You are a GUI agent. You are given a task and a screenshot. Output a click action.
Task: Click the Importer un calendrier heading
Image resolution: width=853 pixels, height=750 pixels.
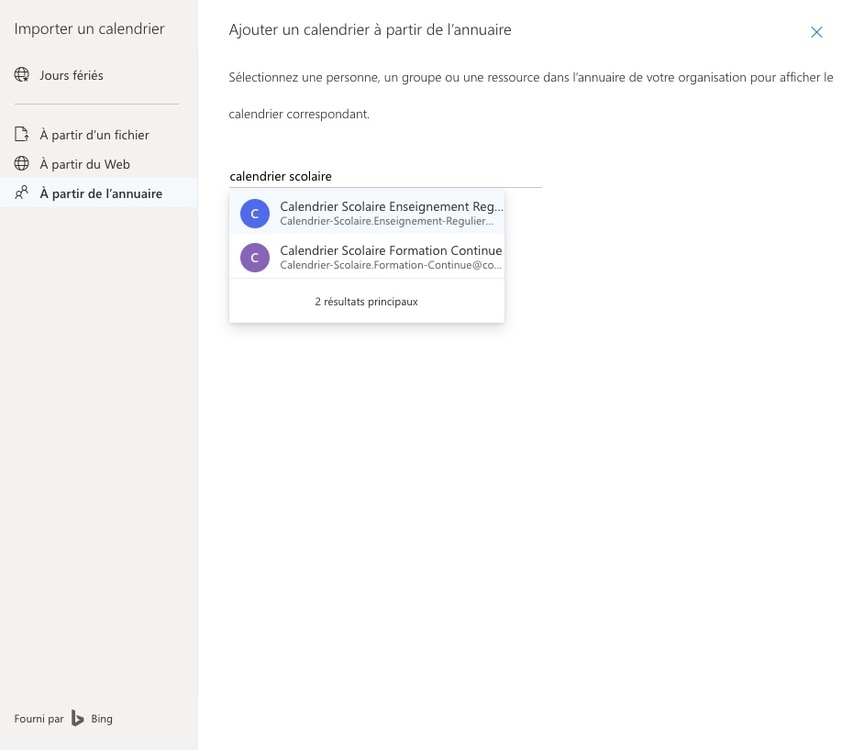(89, 29)
